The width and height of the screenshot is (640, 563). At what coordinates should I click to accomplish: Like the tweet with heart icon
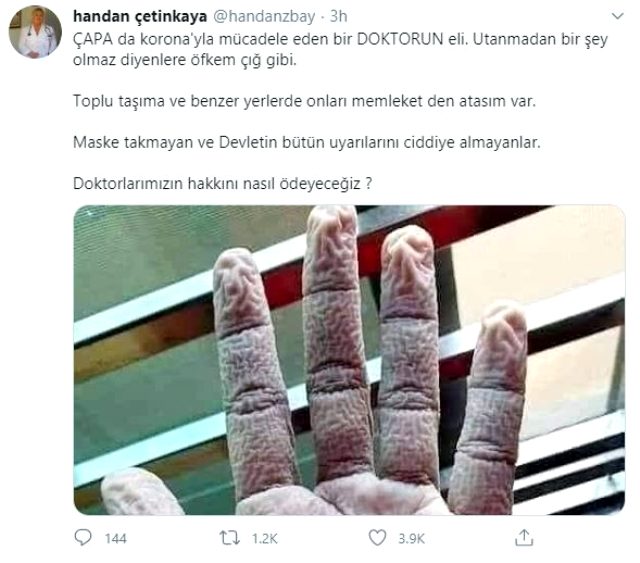click(377, 537)
